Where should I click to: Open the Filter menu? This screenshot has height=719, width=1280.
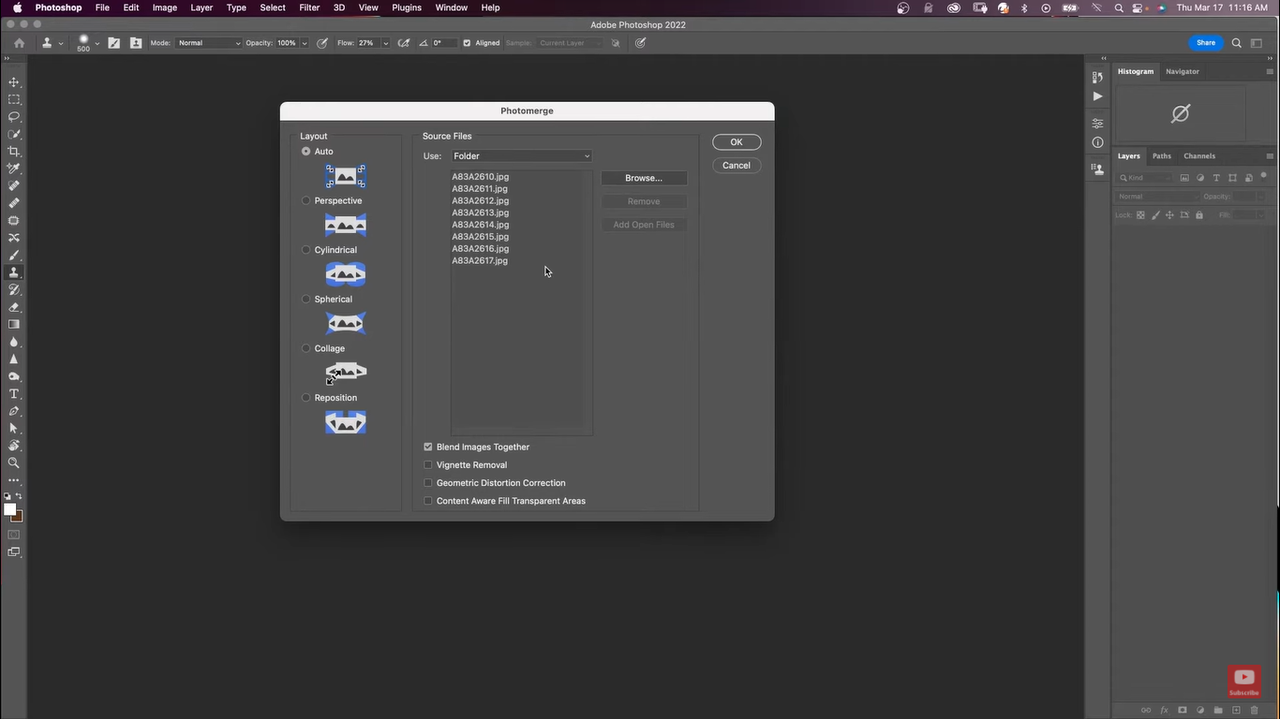point(310,8)
